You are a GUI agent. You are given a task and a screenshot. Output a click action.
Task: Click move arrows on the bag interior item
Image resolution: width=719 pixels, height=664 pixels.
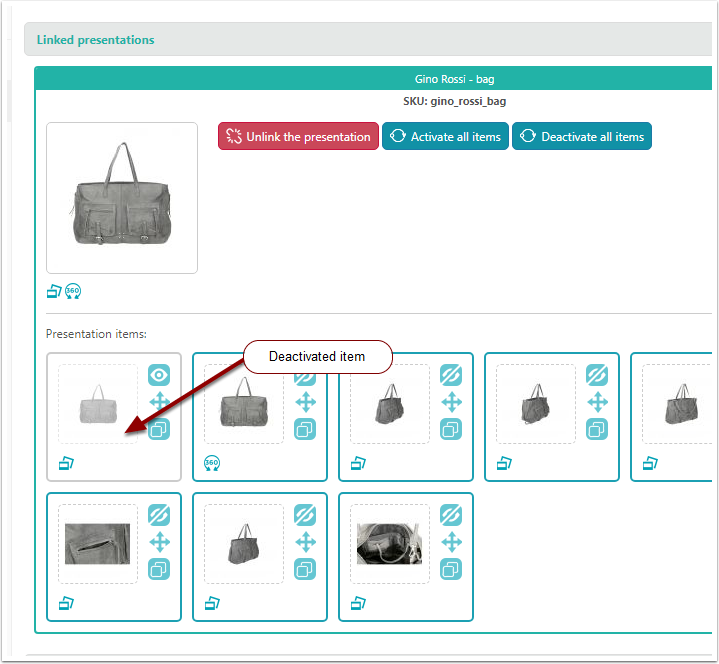tap(451, 542)
